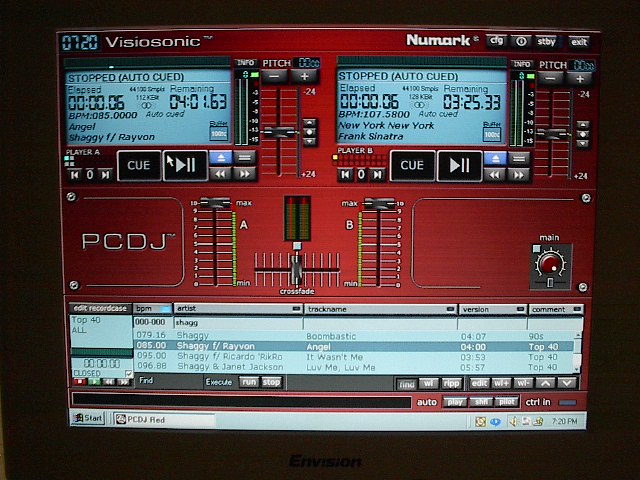Open the INFO panel for Player B
Image resolution: width=640 pixels, height=480 pixels.
click(x=522, y=64)
